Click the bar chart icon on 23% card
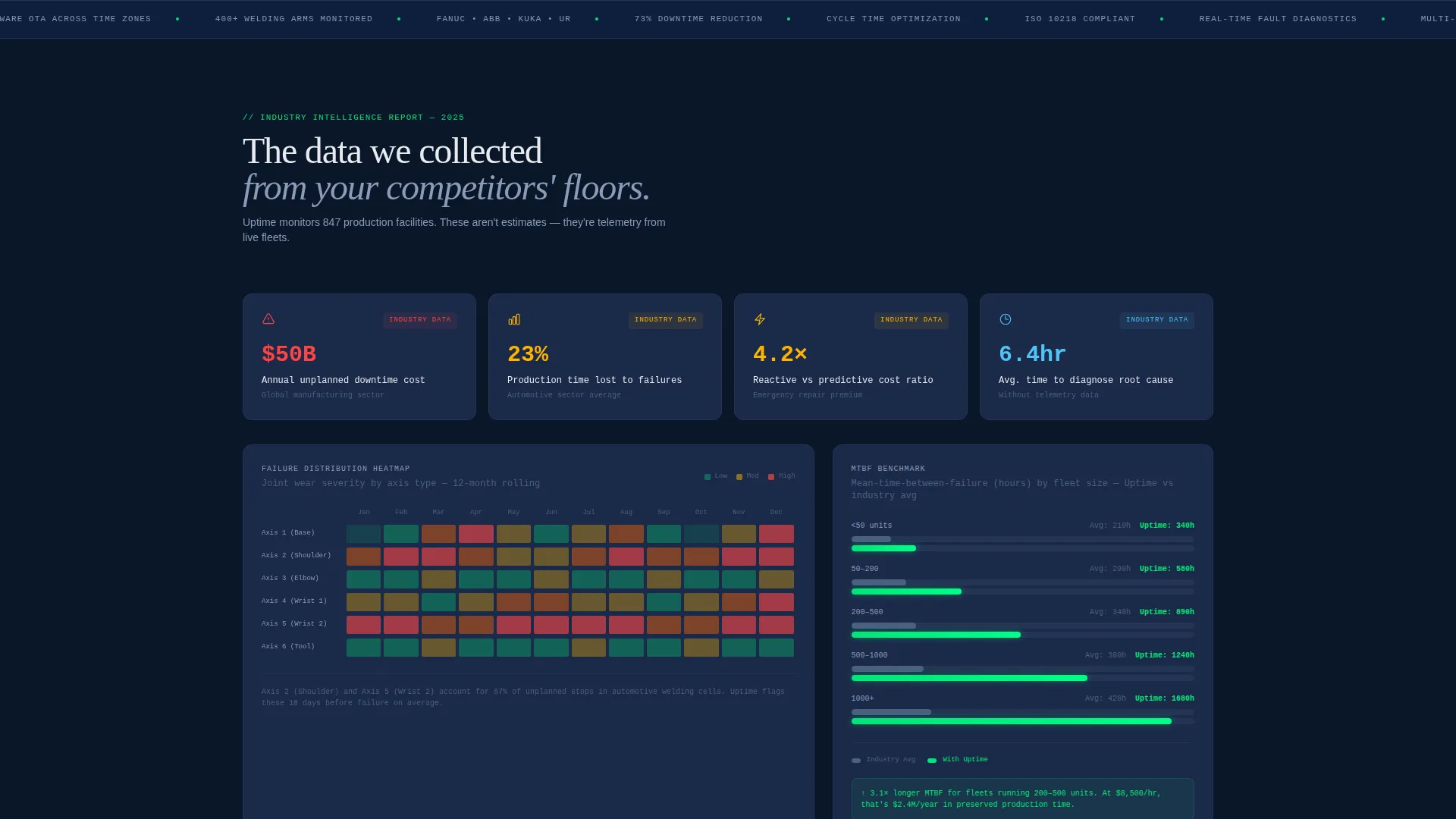Viewport: 1456px width, 819px height. pos(514,319)
